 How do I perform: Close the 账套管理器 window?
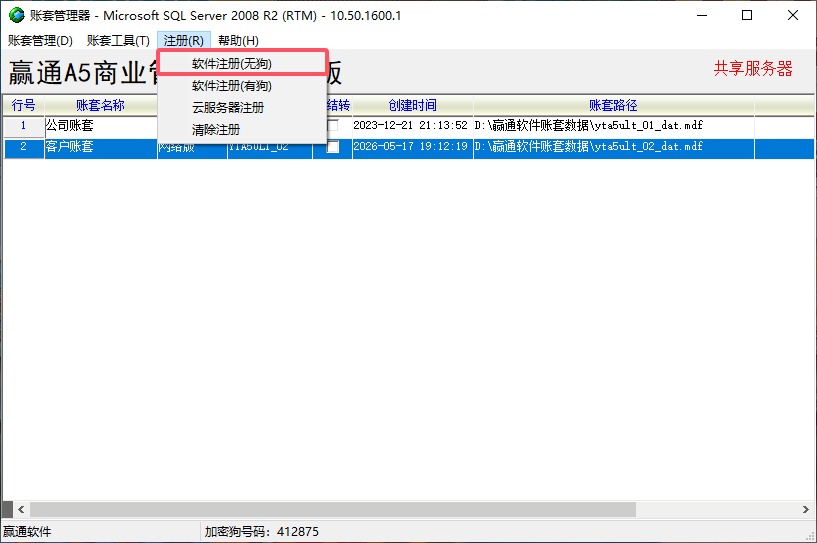pyautogui.click(x=793, y=16)
